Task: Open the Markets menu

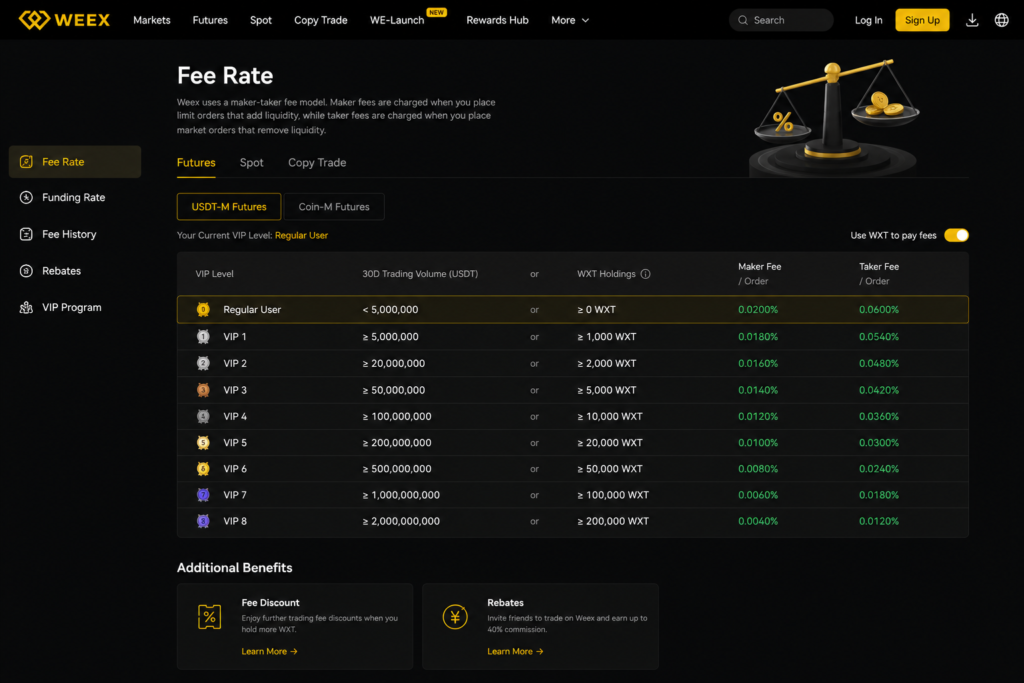Action: [x=152, y=20]
